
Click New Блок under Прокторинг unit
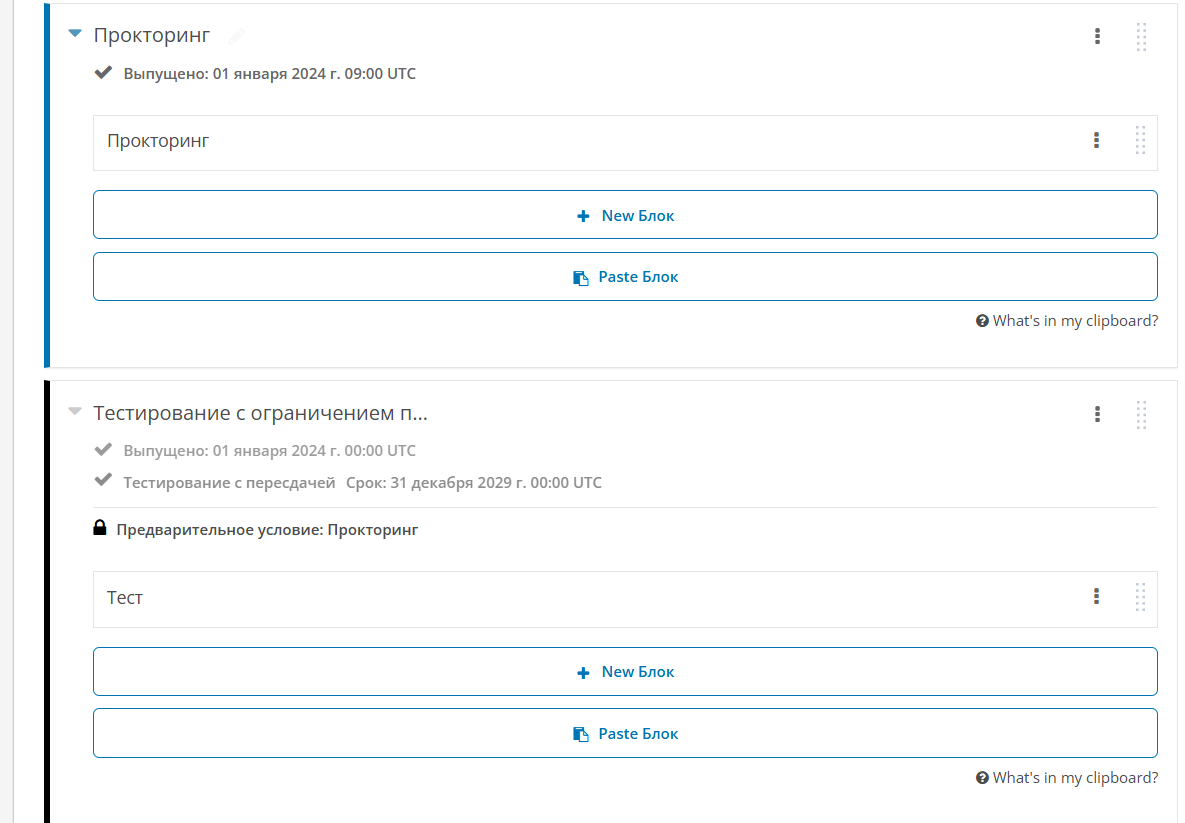coord(625,215)
